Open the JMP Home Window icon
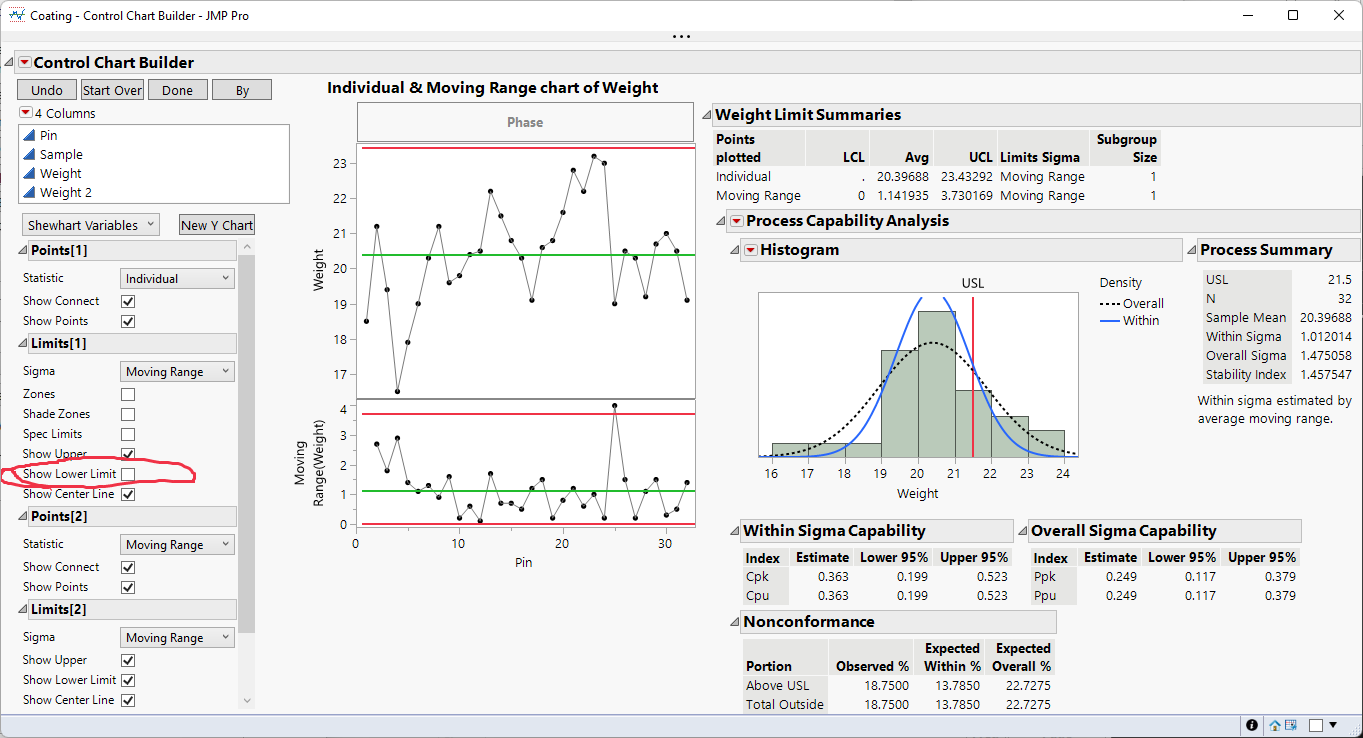 click(1275, 725)
